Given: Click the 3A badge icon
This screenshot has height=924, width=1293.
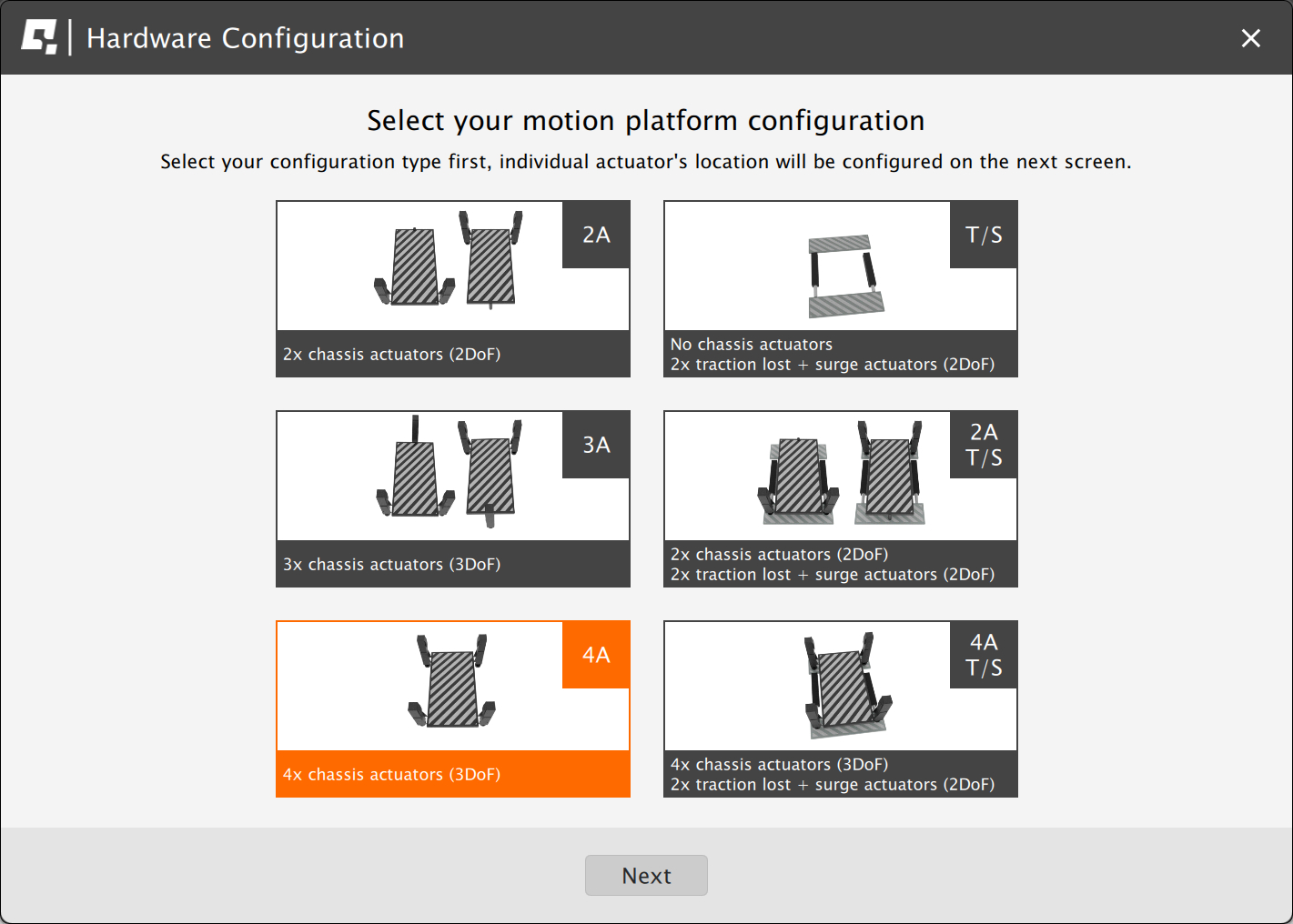Looking at the screenshot, I should click(596, 445).
